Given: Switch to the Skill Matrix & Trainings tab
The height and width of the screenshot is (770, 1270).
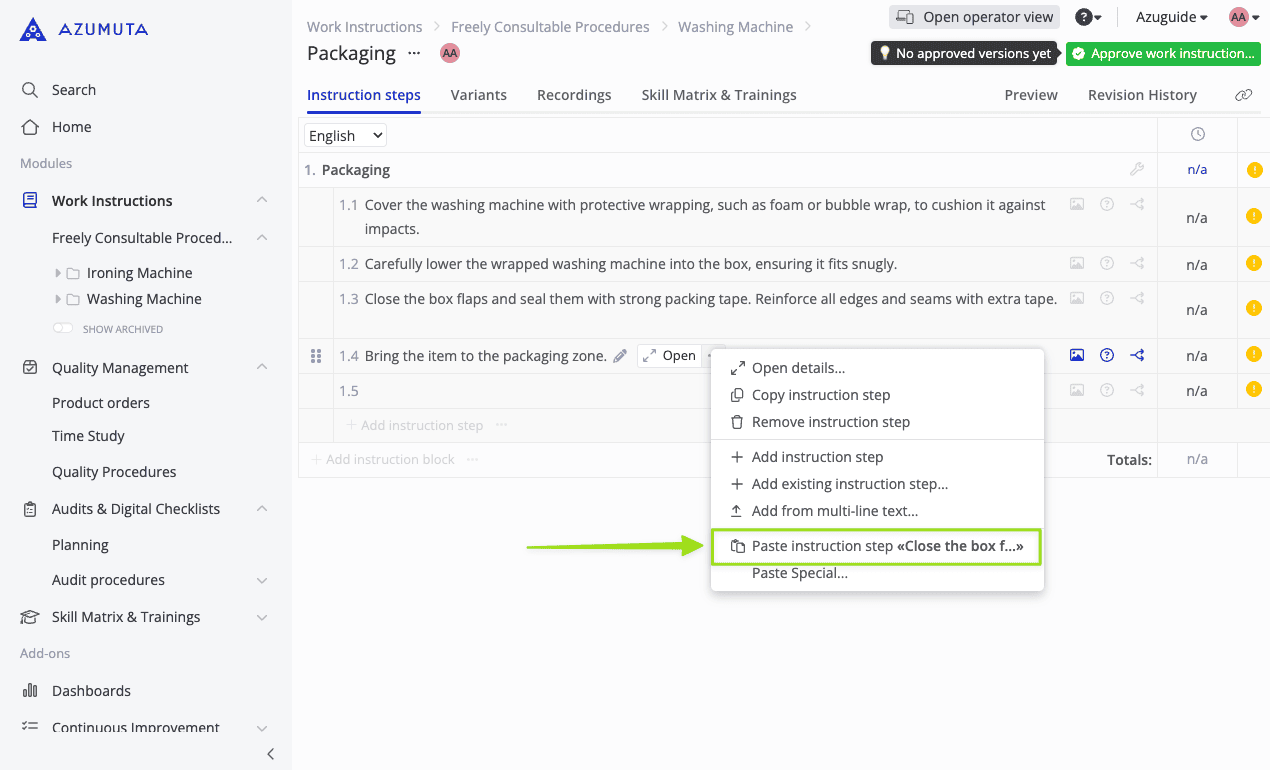Looking at the screenshot, I should (x=719, y=95).
